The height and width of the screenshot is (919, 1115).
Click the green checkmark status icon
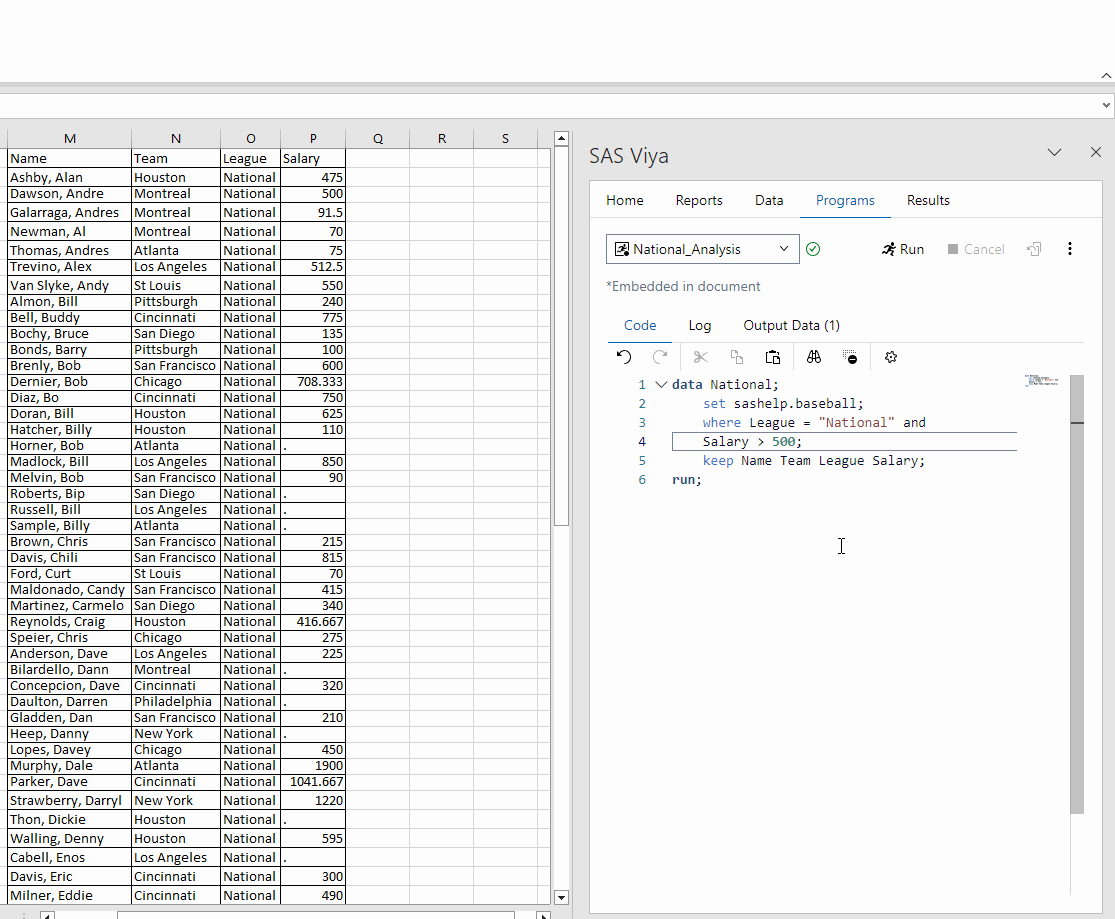(x=813, y=249)
